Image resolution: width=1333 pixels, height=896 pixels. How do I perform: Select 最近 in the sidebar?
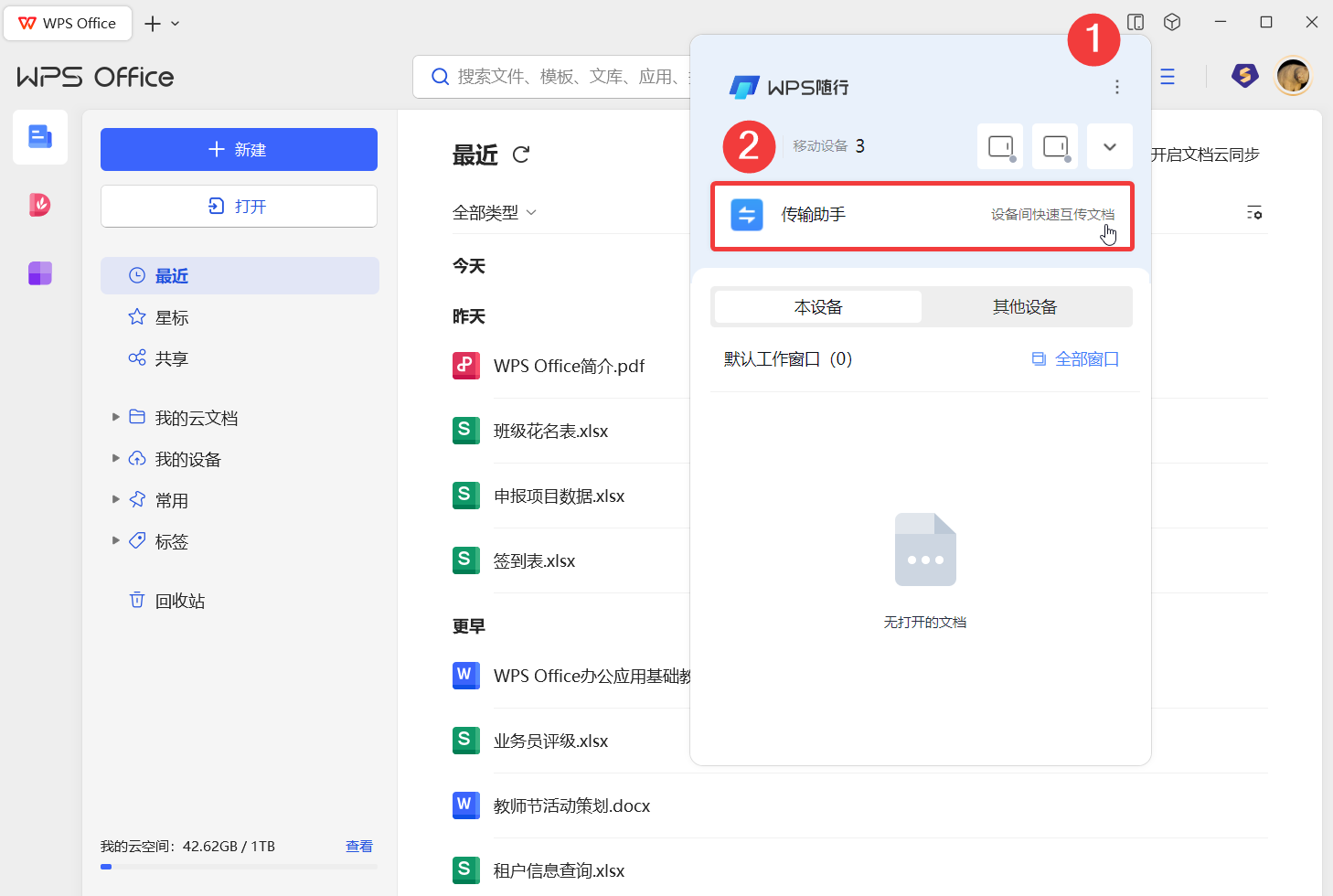240,275
